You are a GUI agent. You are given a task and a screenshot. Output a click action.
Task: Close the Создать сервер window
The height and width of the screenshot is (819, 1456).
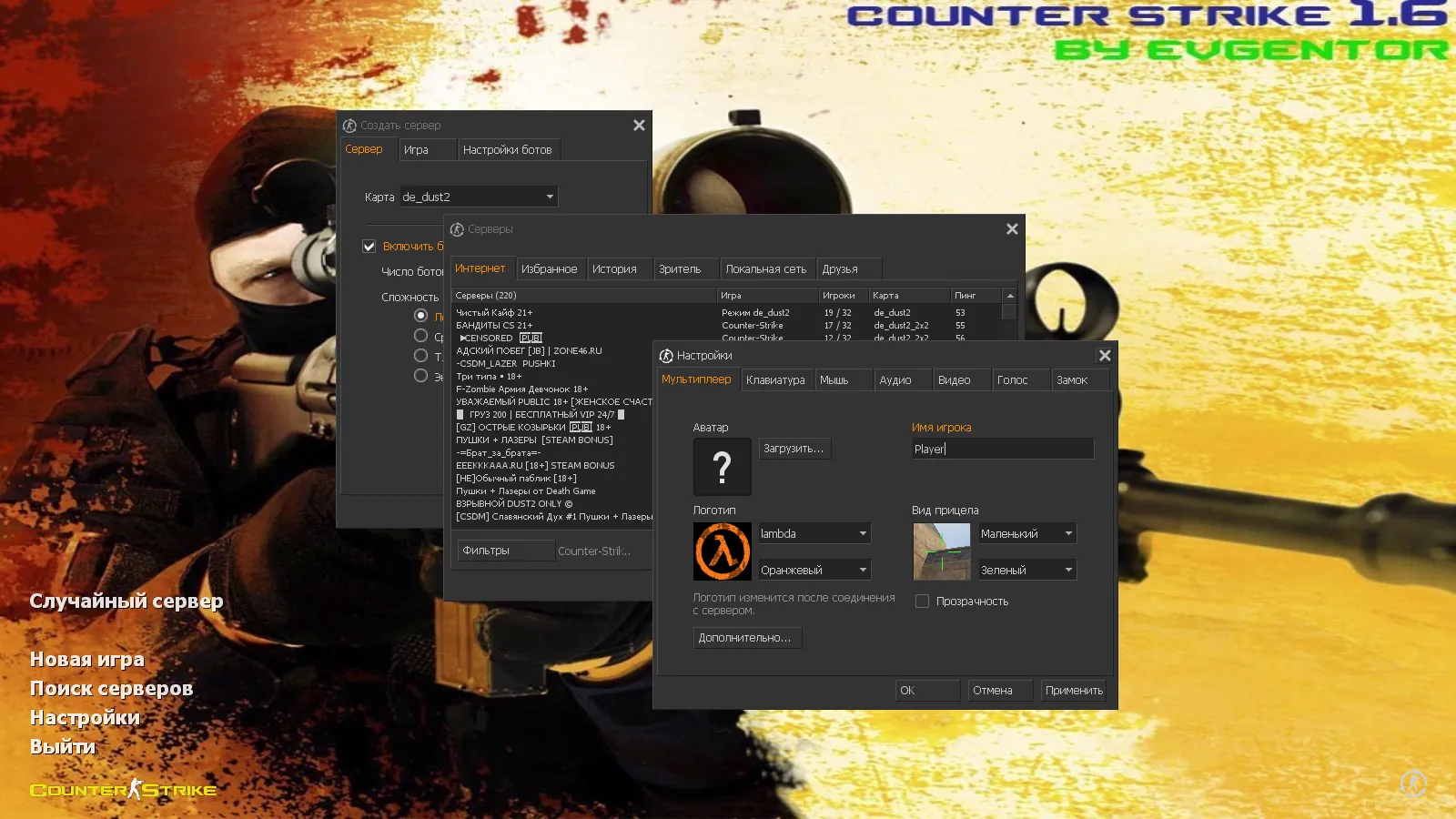pos(639,126)
